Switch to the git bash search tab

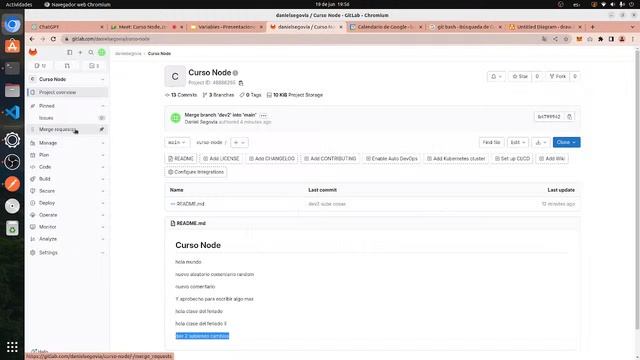[x=466, y=27]
